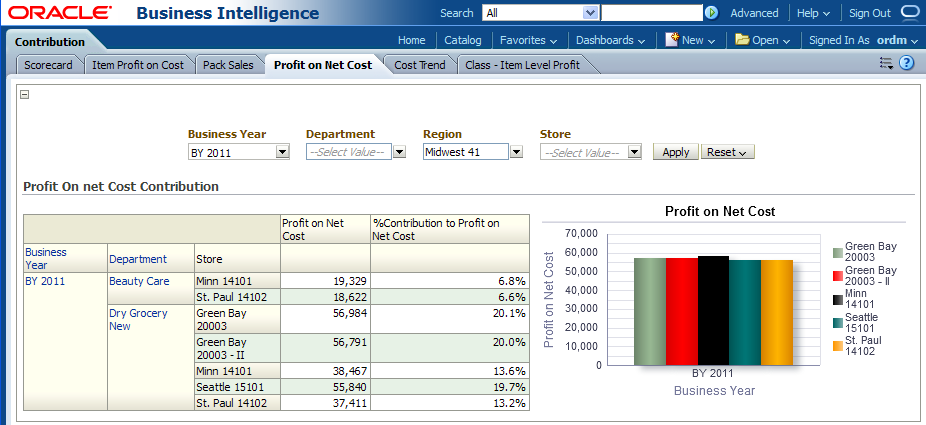
Task: Click inside the search text field
Action: tap(650, 13)
